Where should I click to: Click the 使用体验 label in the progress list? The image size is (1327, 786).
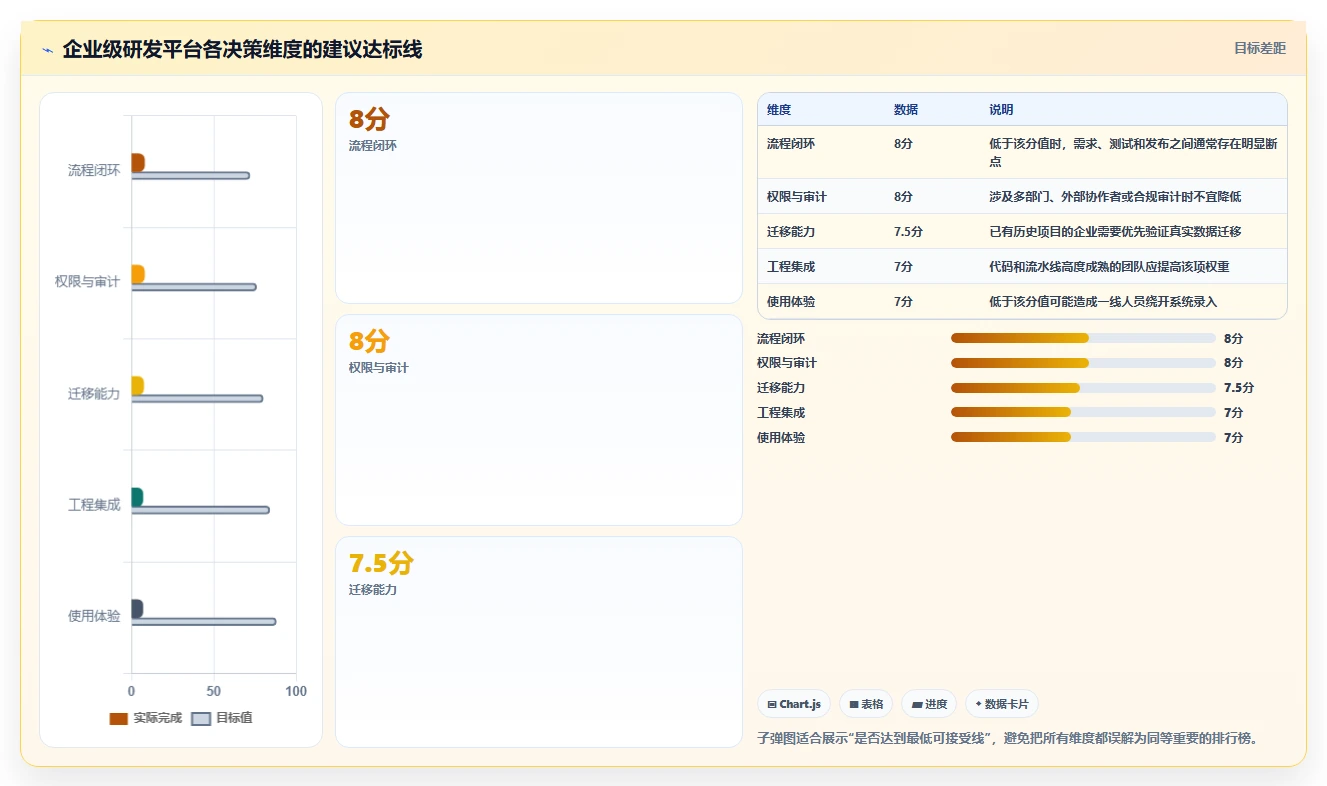781,437
